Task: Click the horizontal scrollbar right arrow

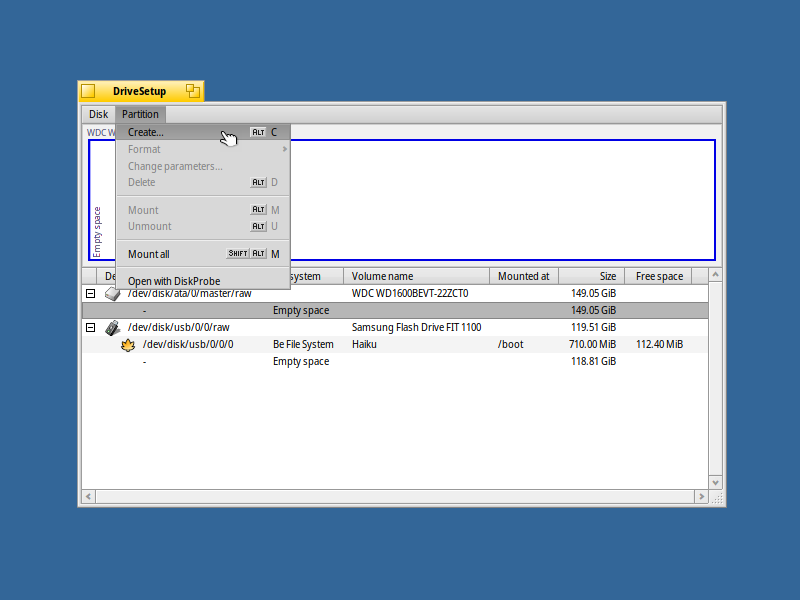Action: [x=701, y=496]
